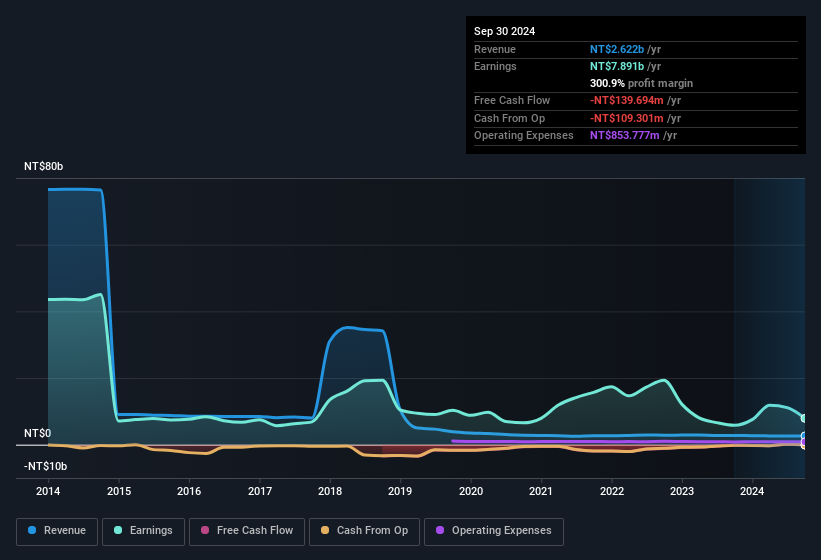821x560 pixels.
Task: Click the Free Cash Flow tooltip label
Action: click(512, 100)
